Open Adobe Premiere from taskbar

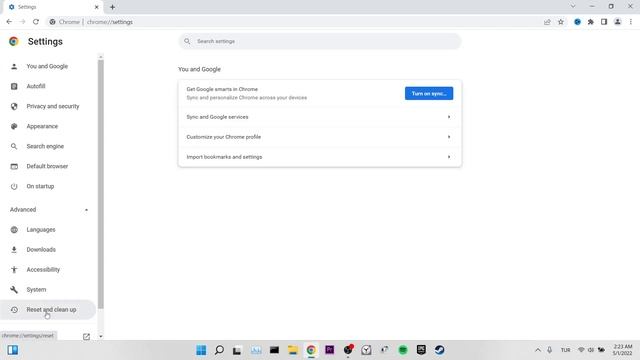329,350
